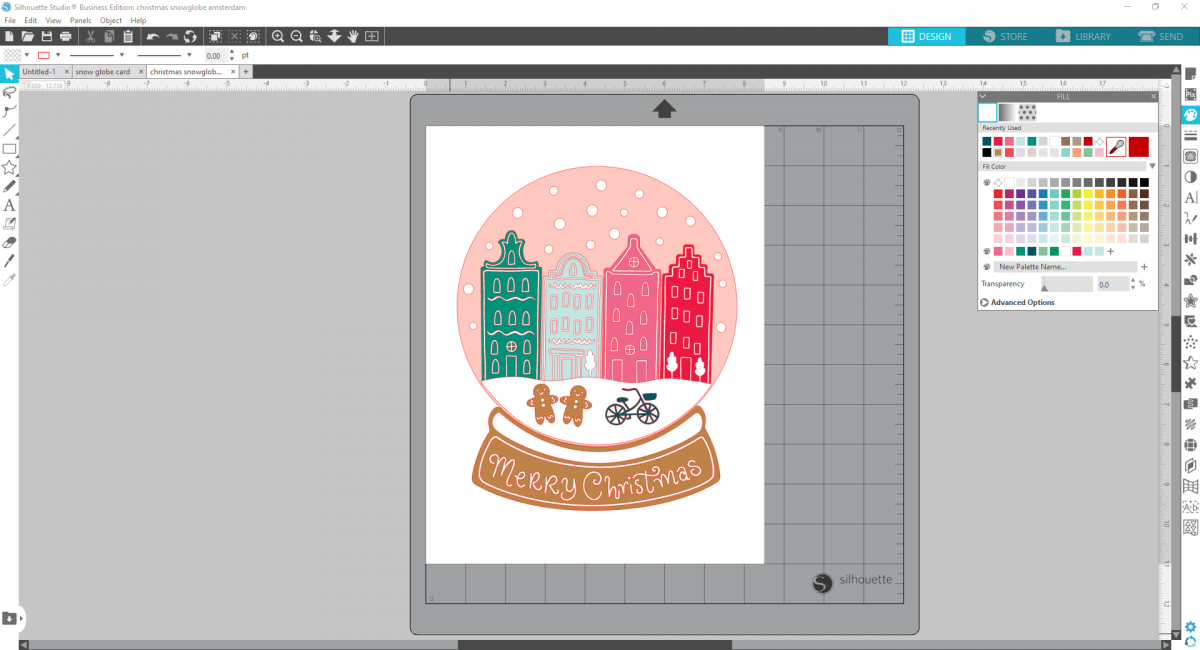
Task: Open the Object menu
Action: coord(111,20)
